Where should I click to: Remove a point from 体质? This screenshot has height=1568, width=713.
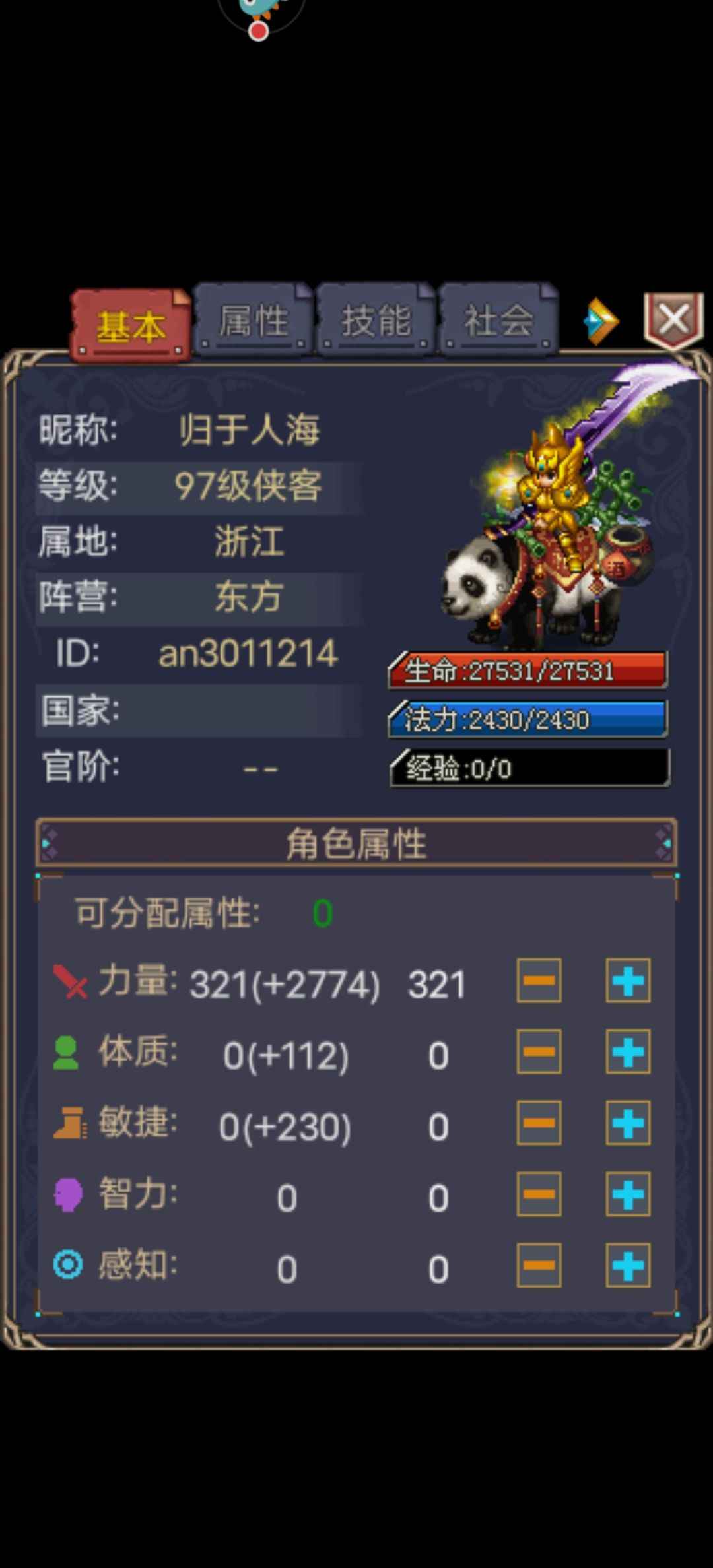(539, 1052)
